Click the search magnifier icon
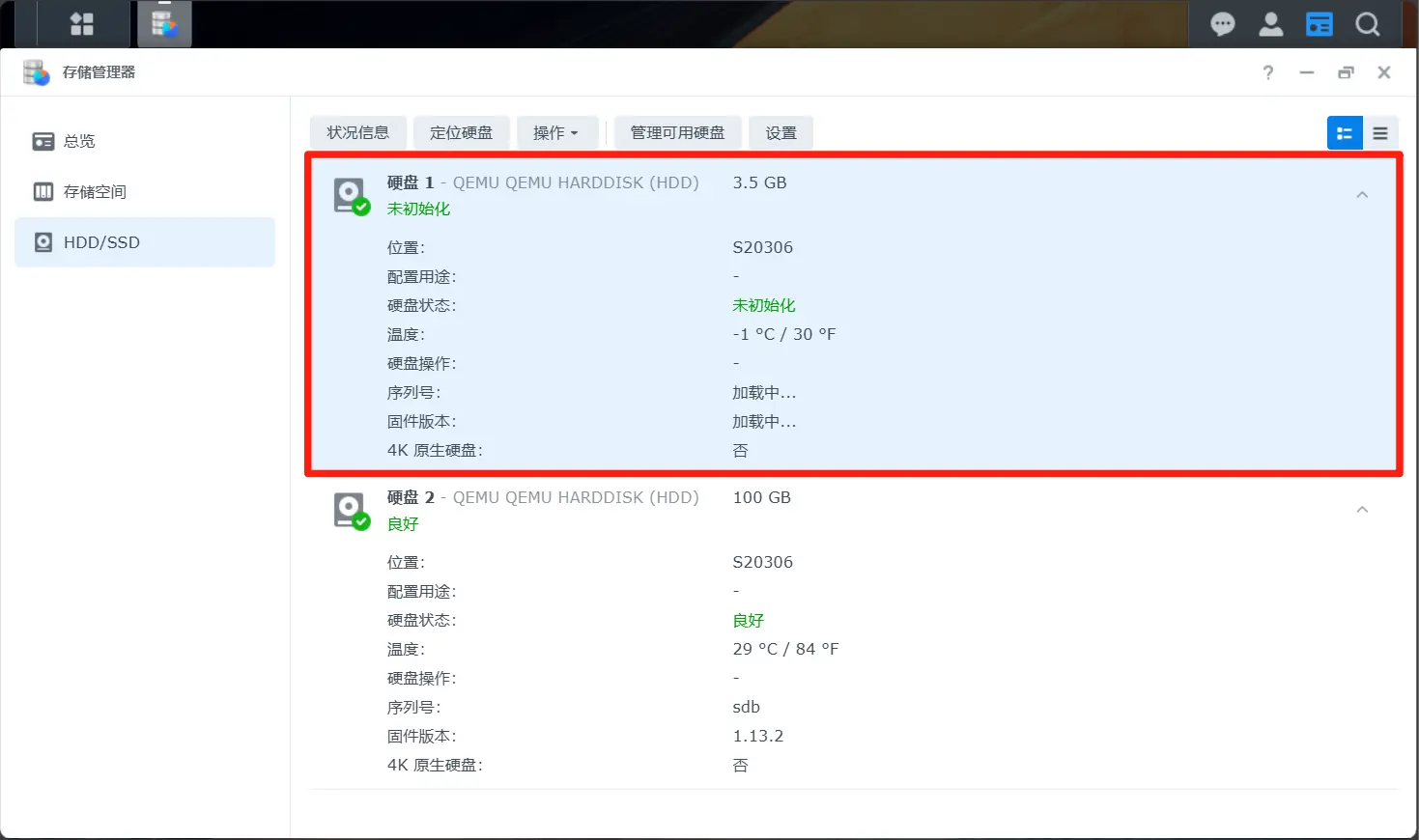Image resolution: width=1419 pixels, height=840 pixels. pos(1368,24)
